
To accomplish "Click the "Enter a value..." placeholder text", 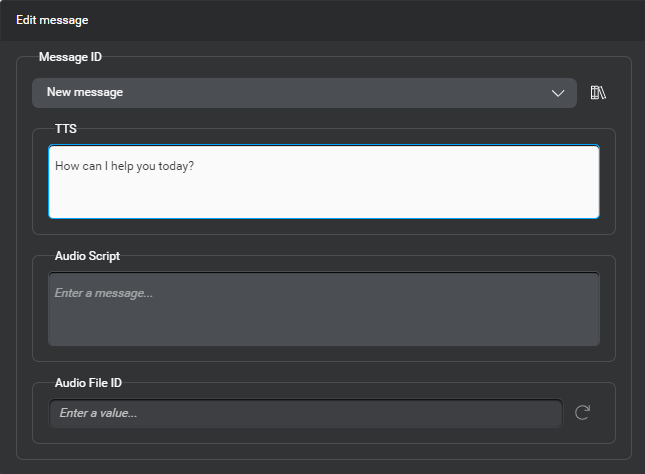I will click(98, 412).
